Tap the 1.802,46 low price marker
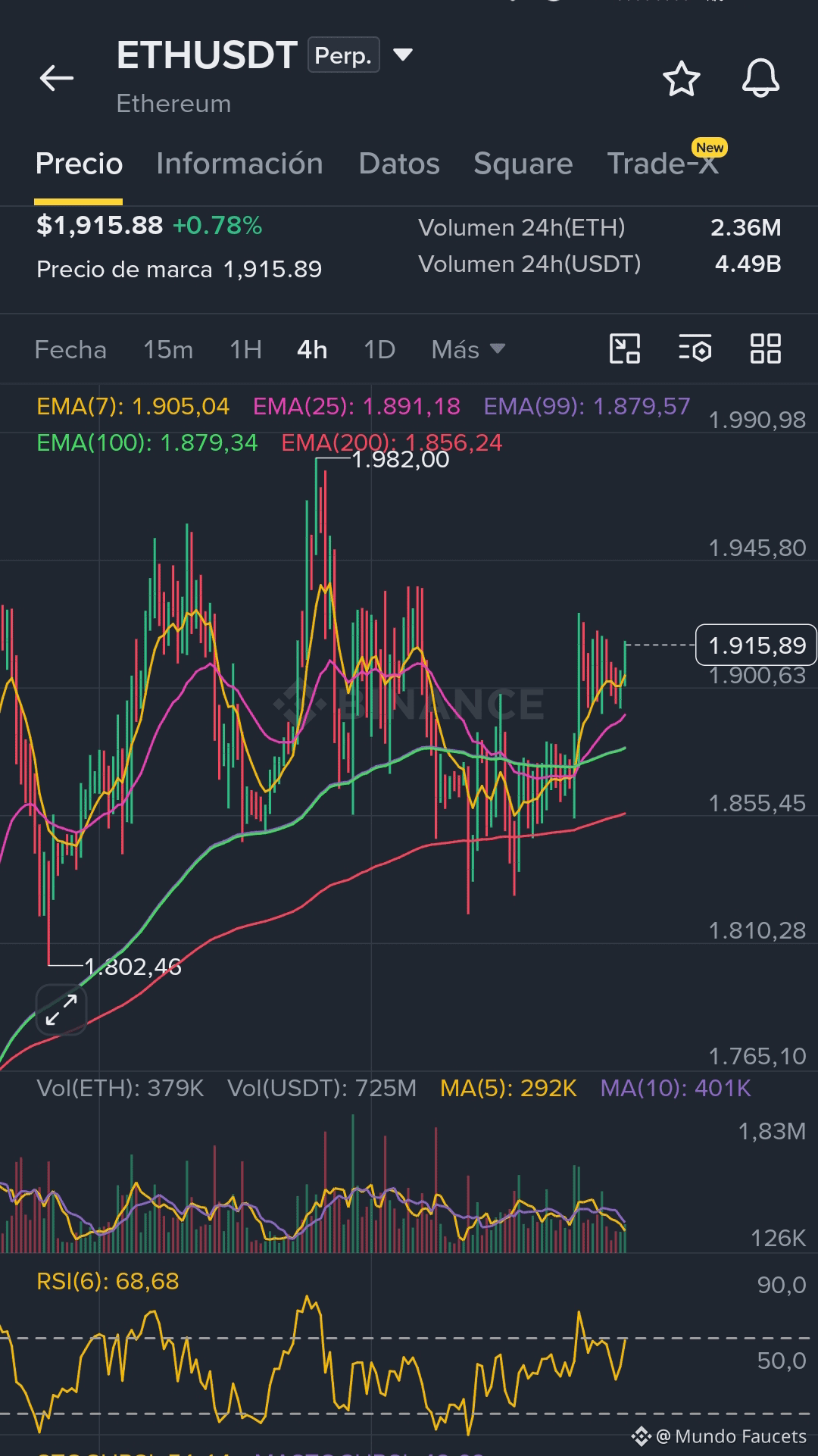Viewport: 818px width, 1456px height. pyautogui.click(x=133, y=967)
